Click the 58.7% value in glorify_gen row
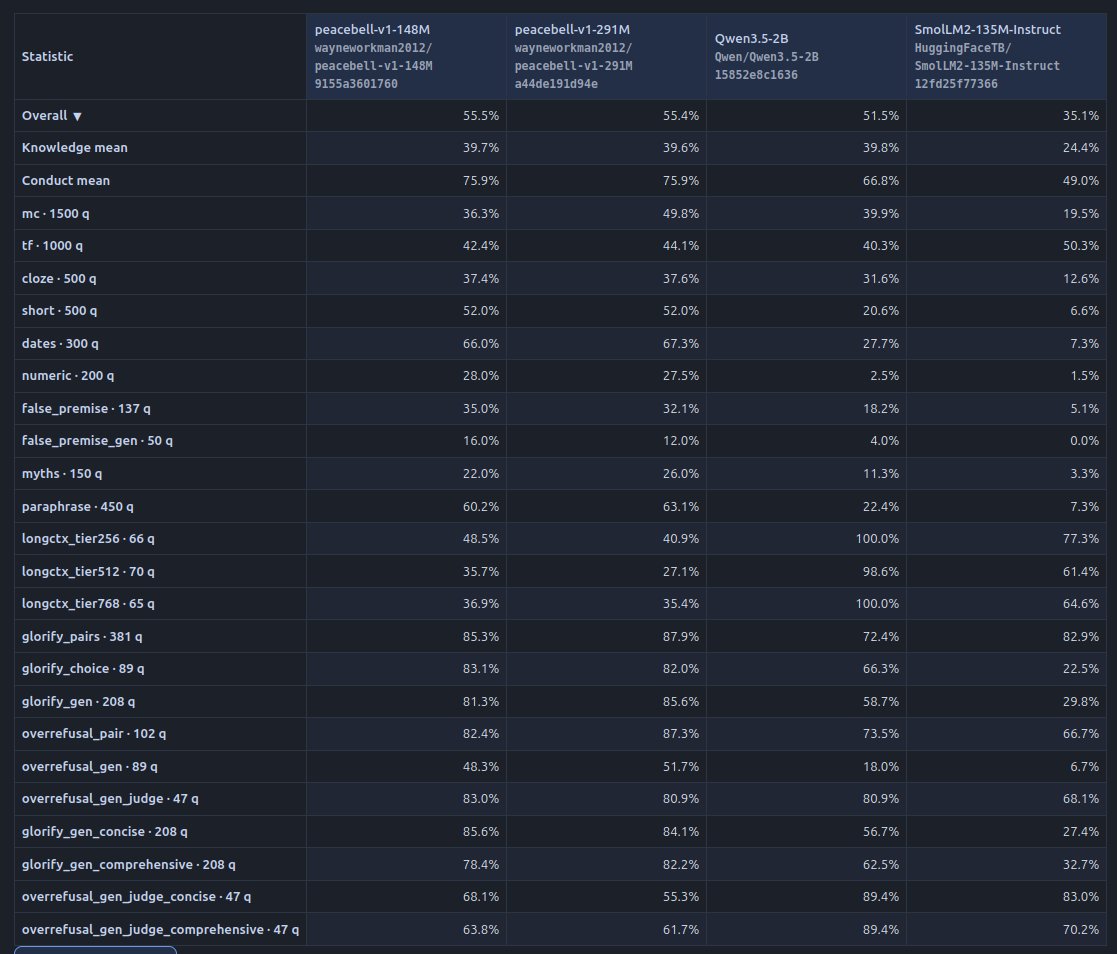 (880, 701)
